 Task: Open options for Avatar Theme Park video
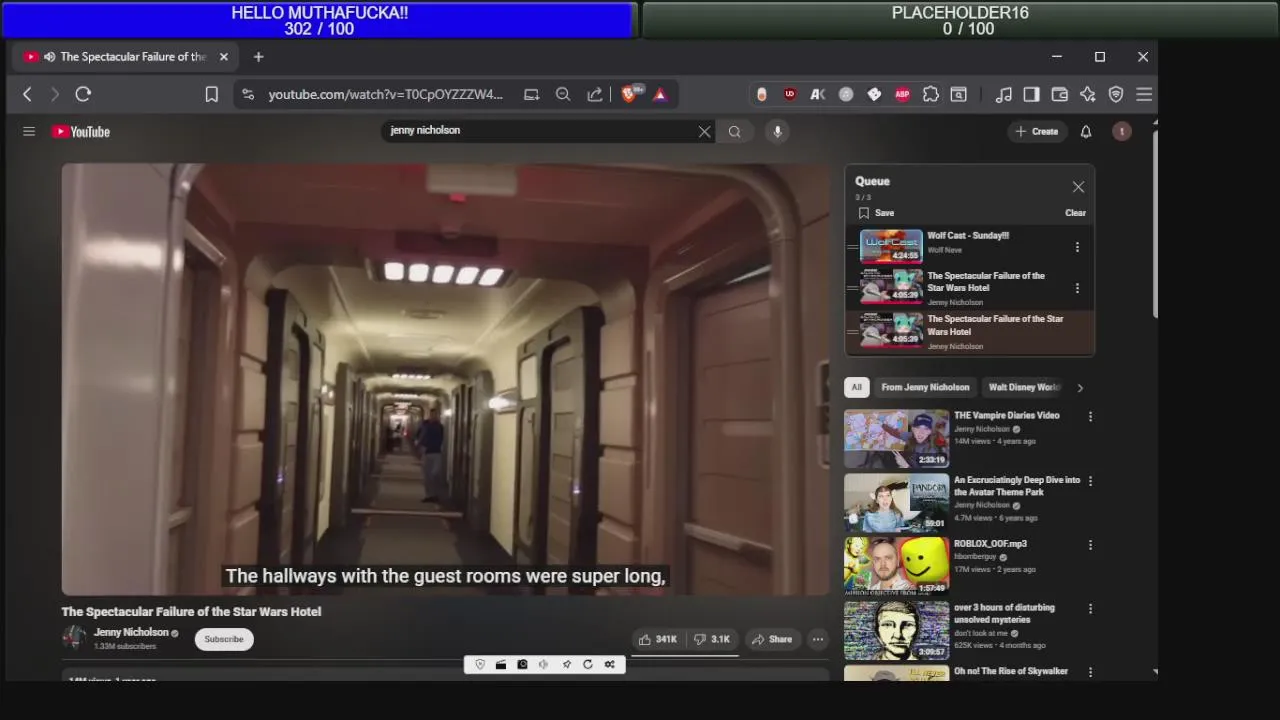click(1090, 481)
